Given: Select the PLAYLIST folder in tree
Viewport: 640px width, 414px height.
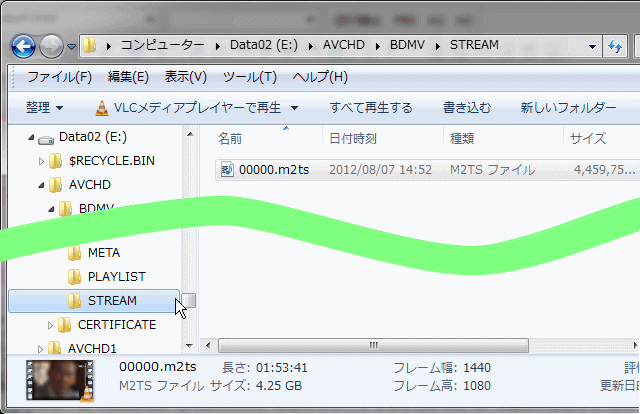Looking at the screenshot, I should tap(116, 276).
